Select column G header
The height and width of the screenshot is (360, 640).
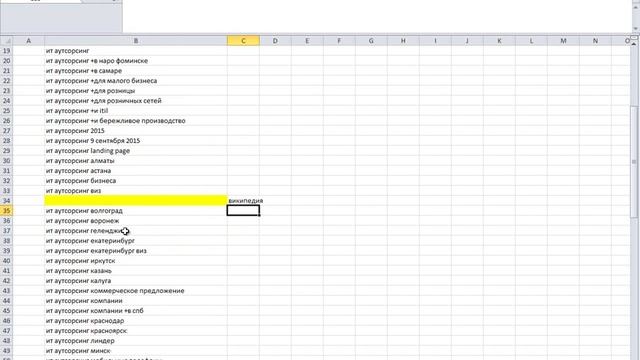[x=371, y=41]
